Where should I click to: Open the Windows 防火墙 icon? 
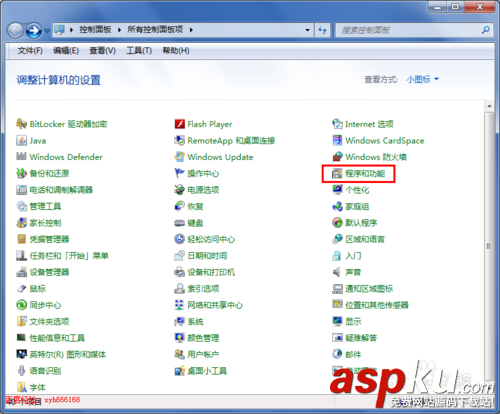337,157
